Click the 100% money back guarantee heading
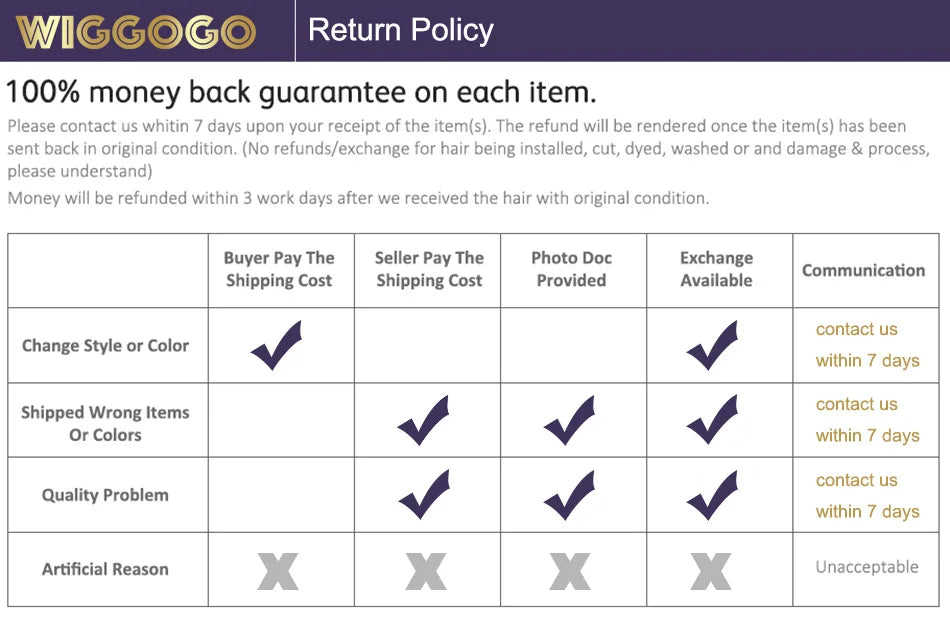The height and width of the screenshot is (630, 950). (301, 92)
